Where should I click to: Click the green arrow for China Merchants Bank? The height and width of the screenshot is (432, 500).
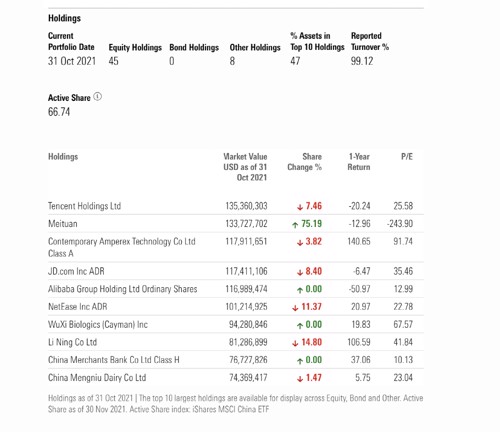300,361
